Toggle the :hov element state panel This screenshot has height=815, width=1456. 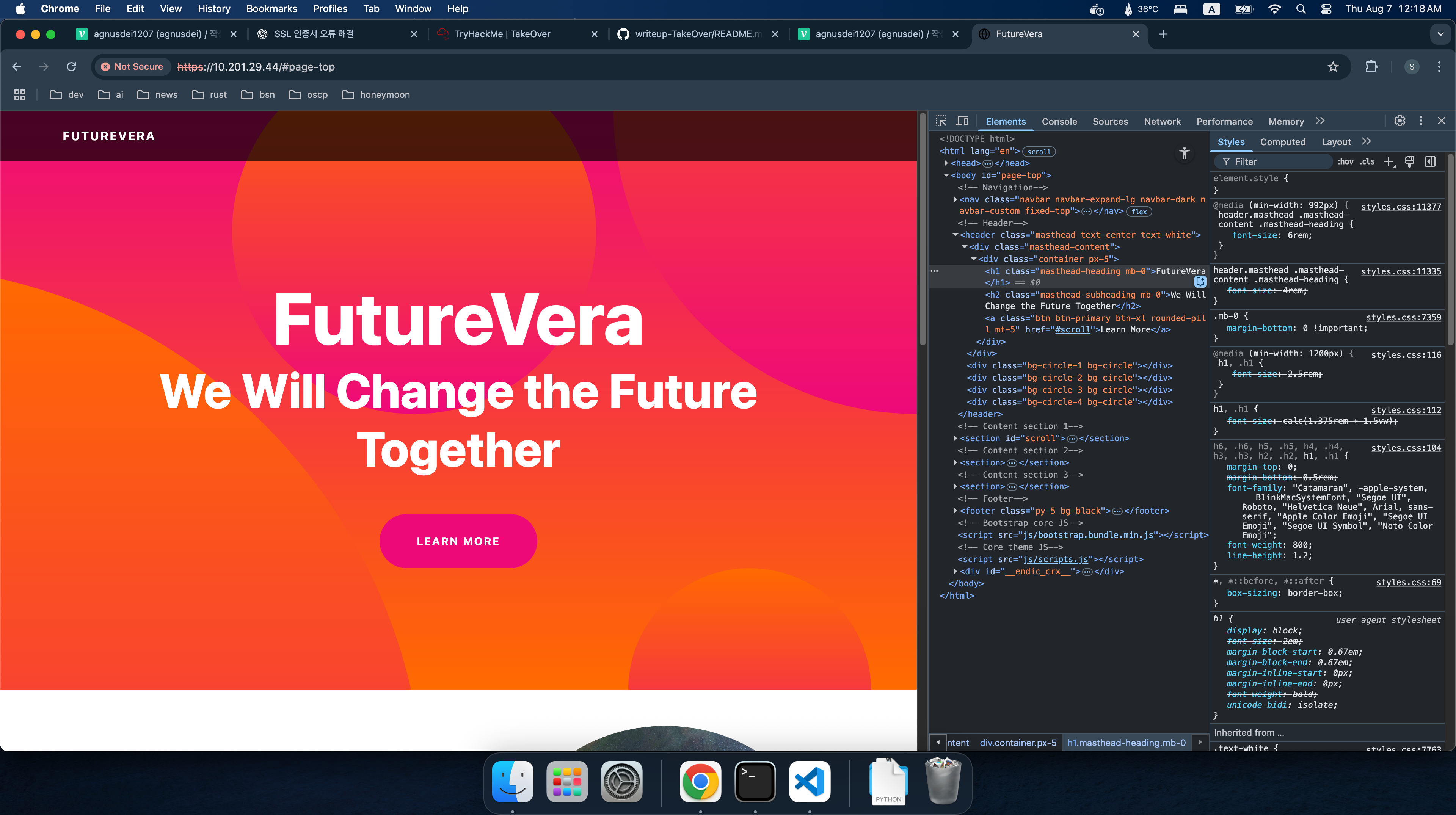click(x=1345, y=161)
